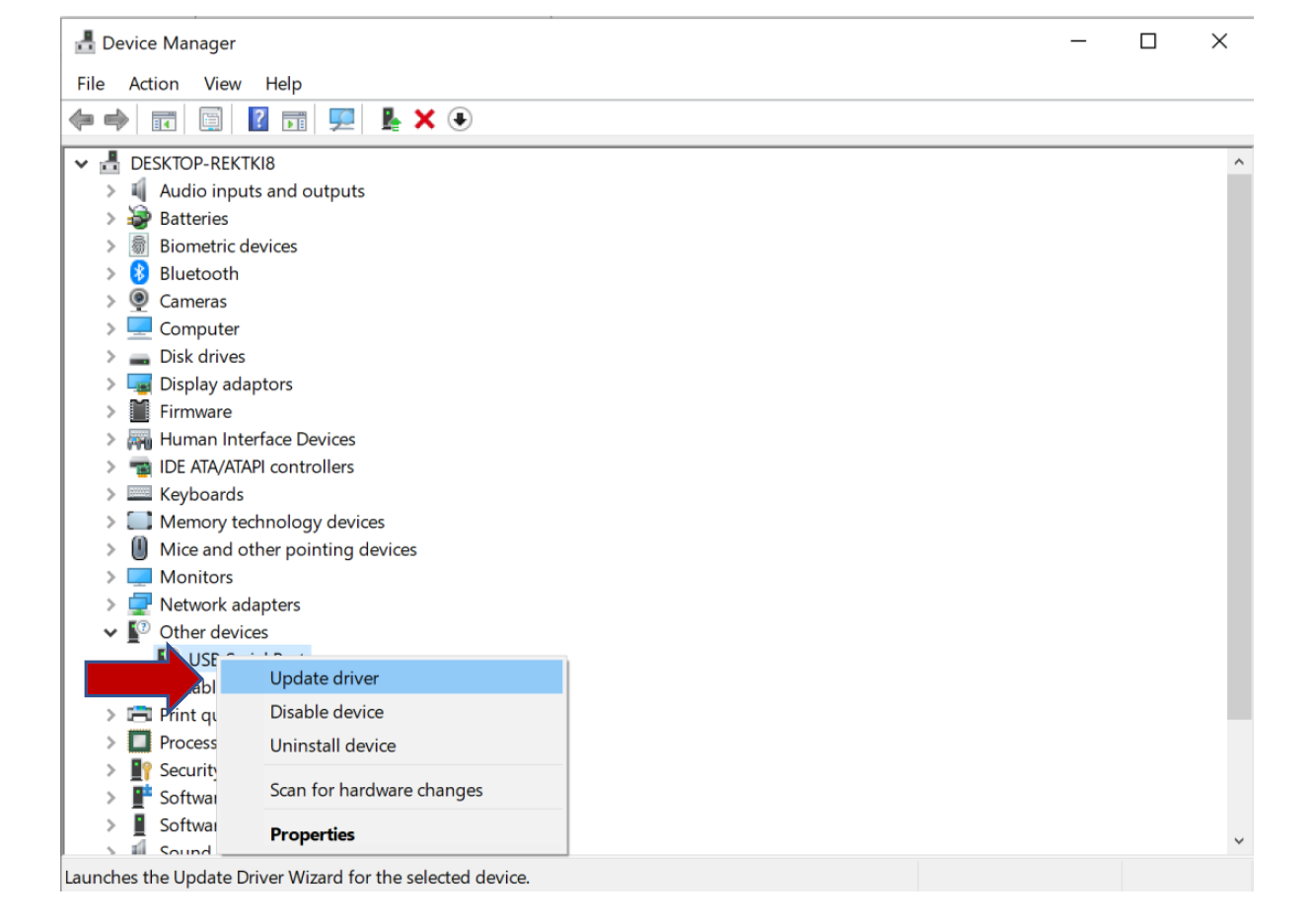1316x924 pixels.
Task: Expand the Bluetooth category
Action: 110,274
